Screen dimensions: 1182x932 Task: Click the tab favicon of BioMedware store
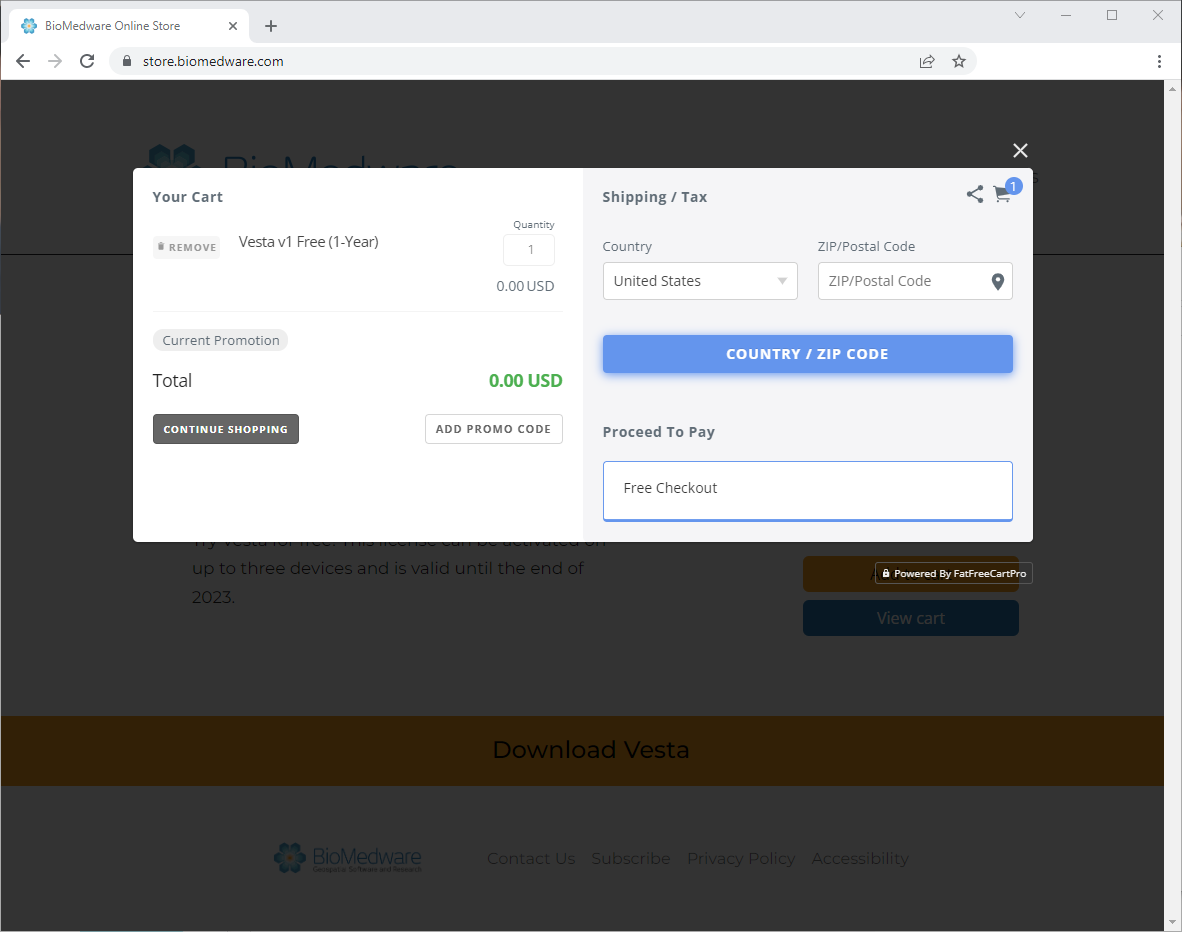29,26
